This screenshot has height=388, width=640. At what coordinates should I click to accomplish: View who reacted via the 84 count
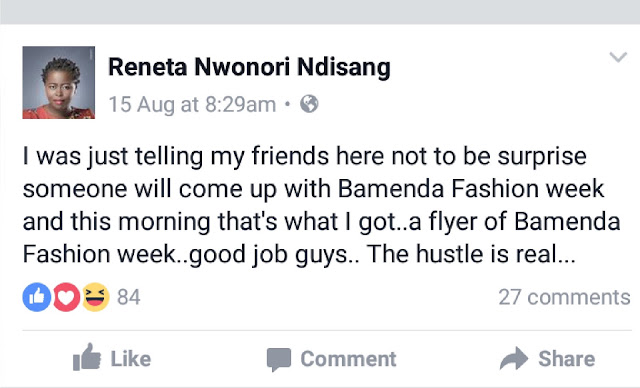click(129, 297)
